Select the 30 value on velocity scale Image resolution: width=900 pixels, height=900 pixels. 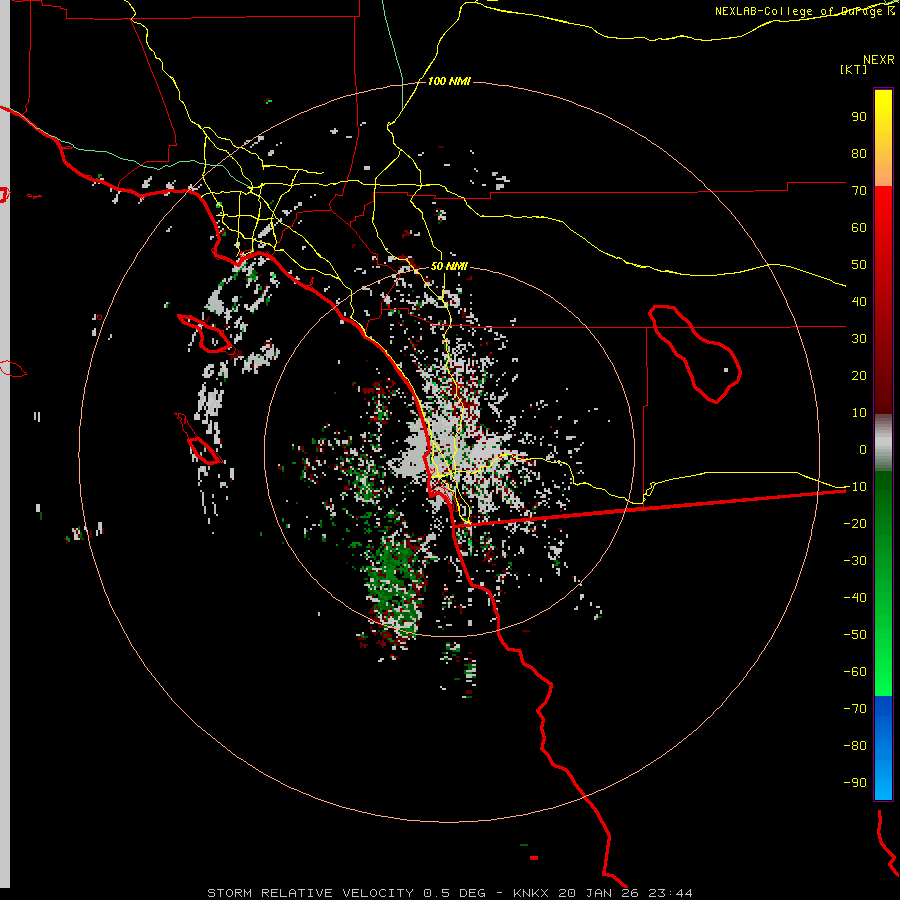click(859, 339)
